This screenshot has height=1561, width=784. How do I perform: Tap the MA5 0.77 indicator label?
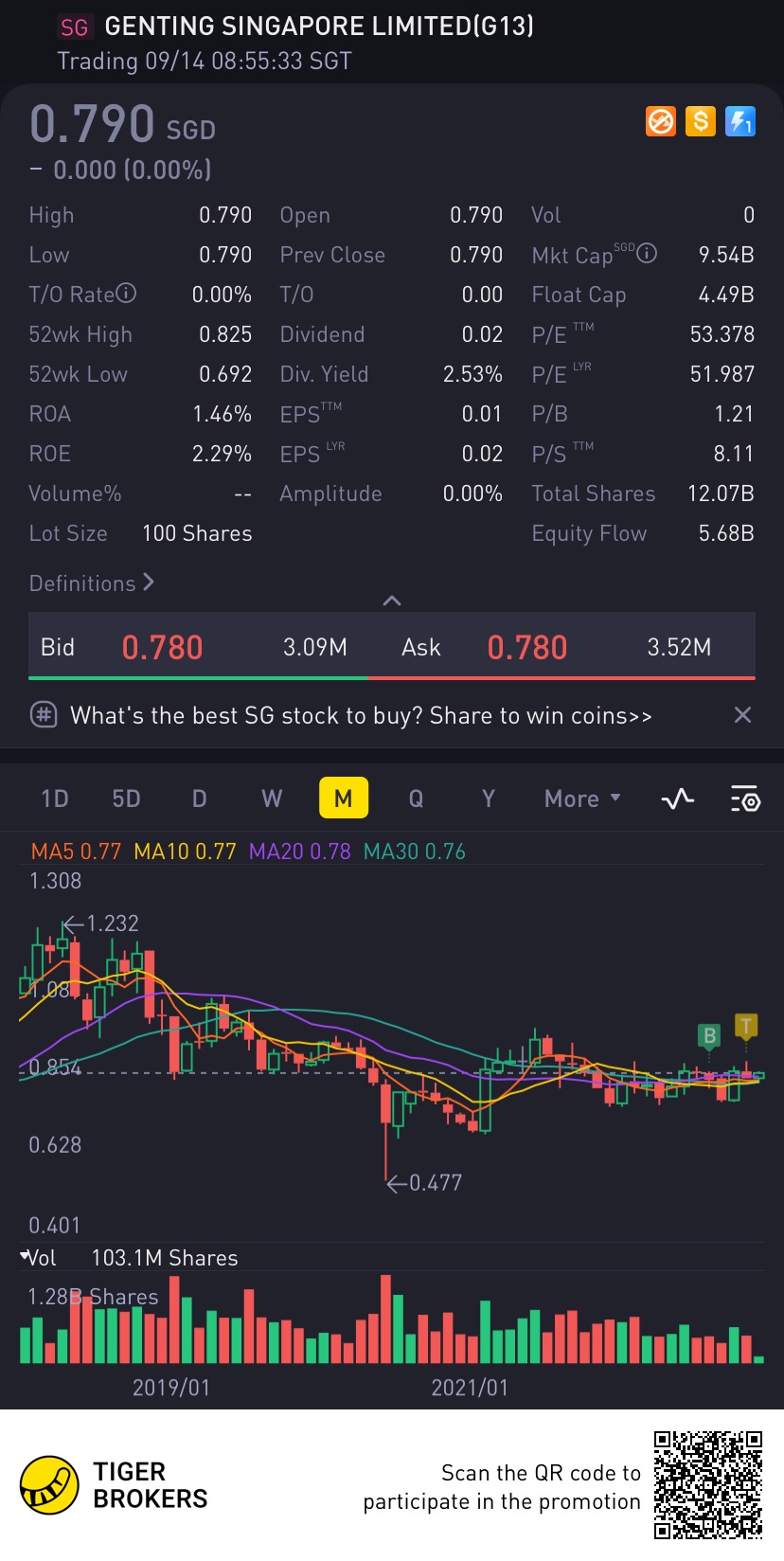[76, 852]
